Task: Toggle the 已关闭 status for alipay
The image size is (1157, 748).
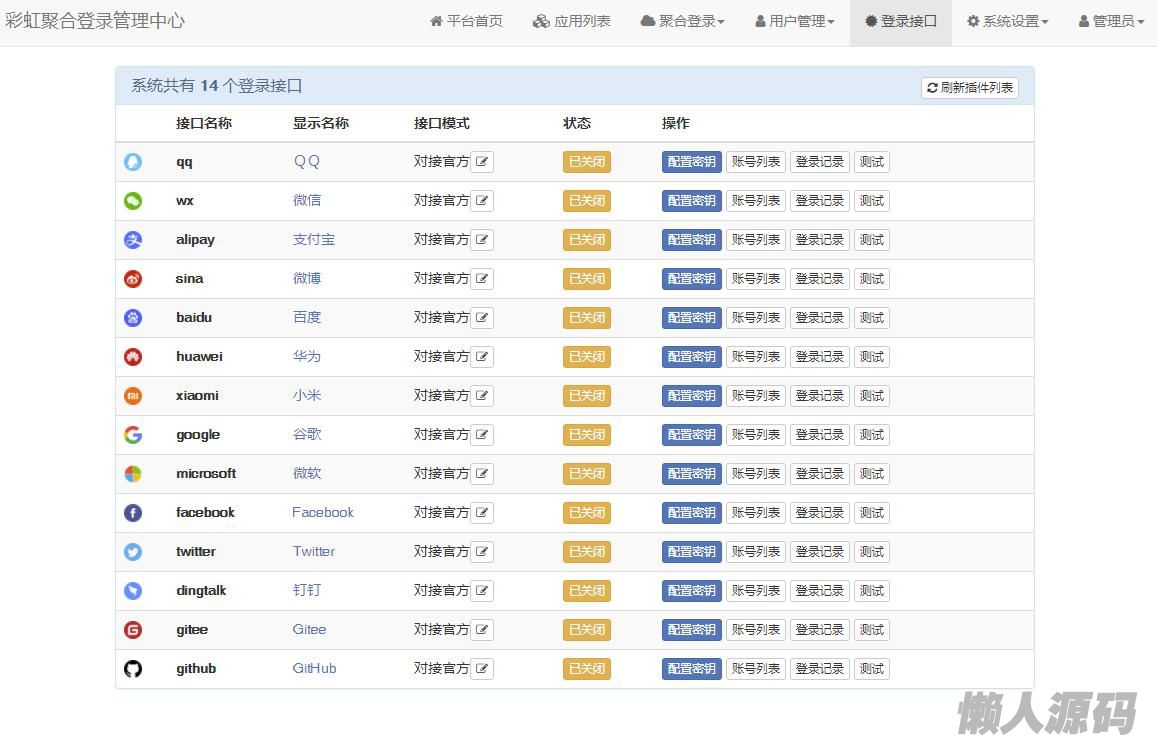Action: tap(587, 240)
